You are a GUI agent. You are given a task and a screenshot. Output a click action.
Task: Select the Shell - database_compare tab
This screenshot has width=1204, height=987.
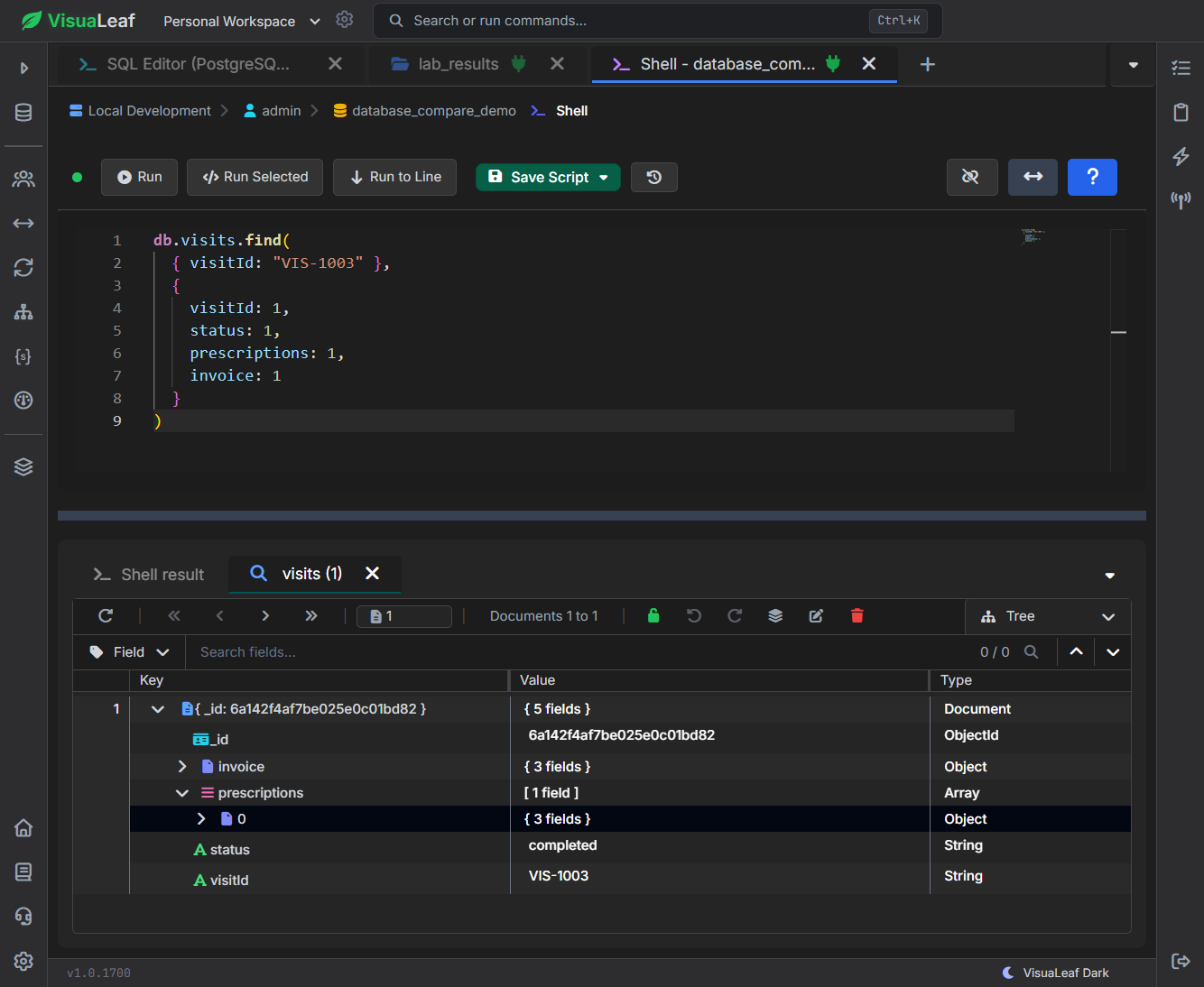tap(727, 64)
